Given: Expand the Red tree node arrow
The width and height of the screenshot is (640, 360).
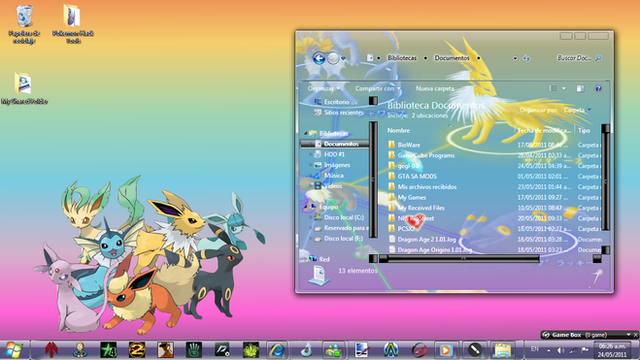Looking at the screenshot, I should coord(305,259).
